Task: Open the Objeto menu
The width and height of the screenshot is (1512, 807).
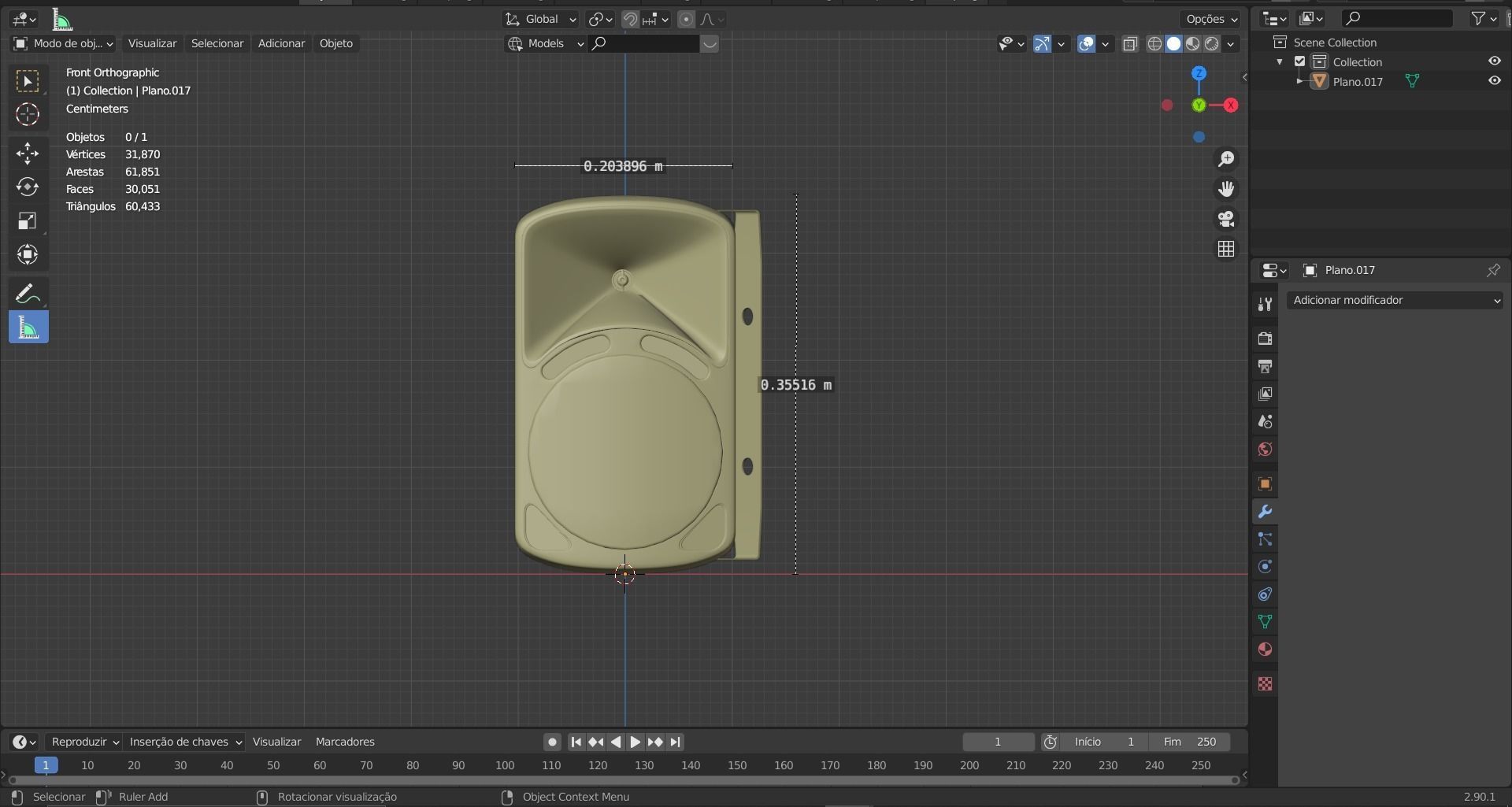Action: [336, 43]
